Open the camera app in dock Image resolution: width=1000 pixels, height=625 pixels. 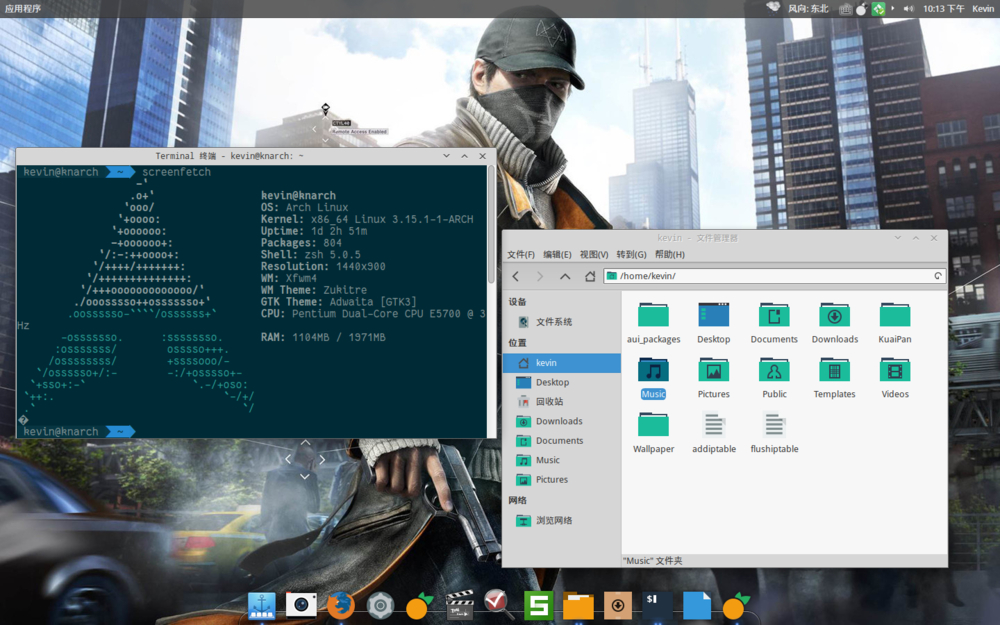[x=301, y=605]
